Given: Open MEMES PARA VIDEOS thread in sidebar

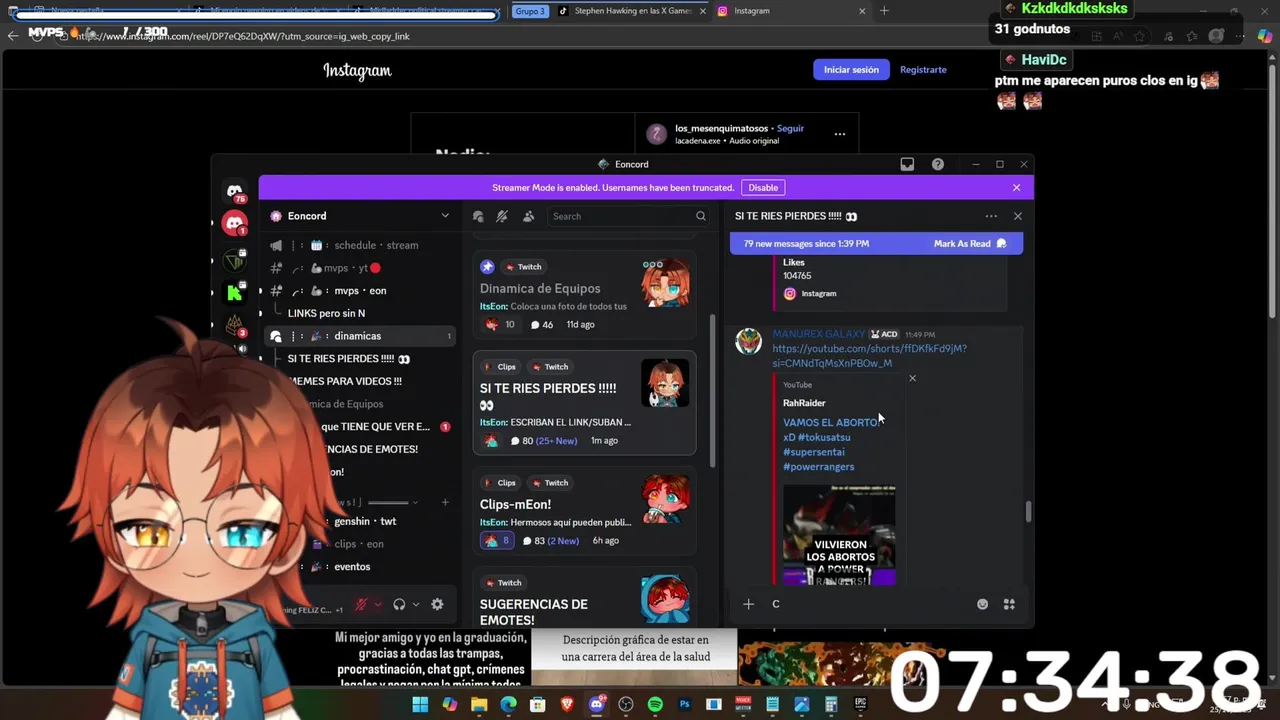Looking at the screenshot, I should (346, 381).
